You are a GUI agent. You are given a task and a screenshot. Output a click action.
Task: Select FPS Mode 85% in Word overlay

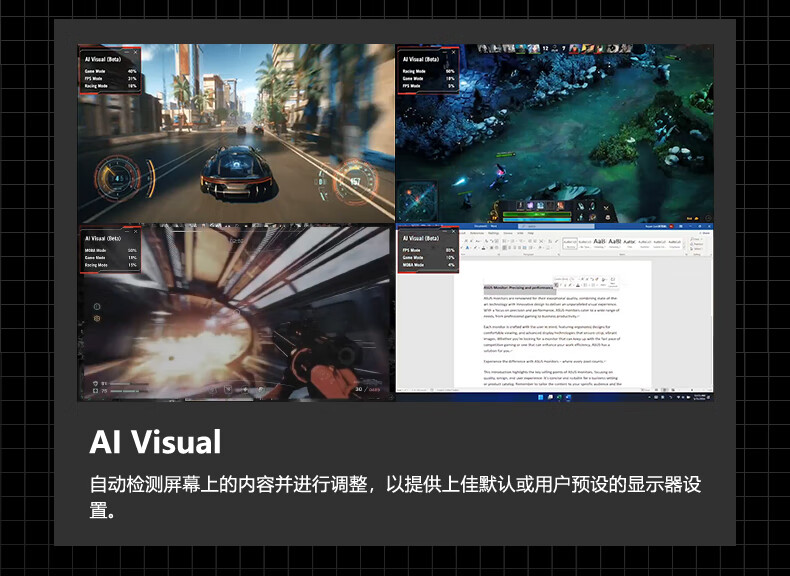pyautogui.click(x=428, y=250)
